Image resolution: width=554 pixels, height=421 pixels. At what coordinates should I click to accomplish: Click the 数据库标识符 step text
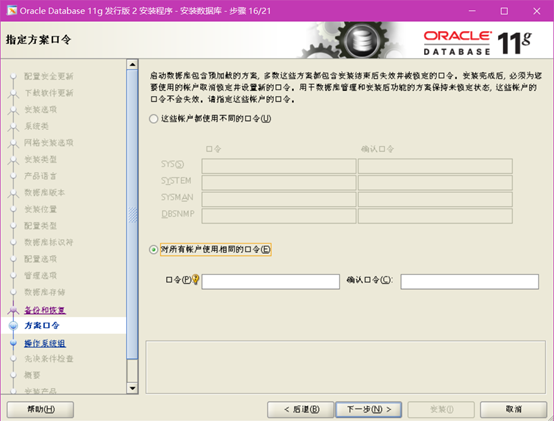pyautogui.click(x=49, y=242)
